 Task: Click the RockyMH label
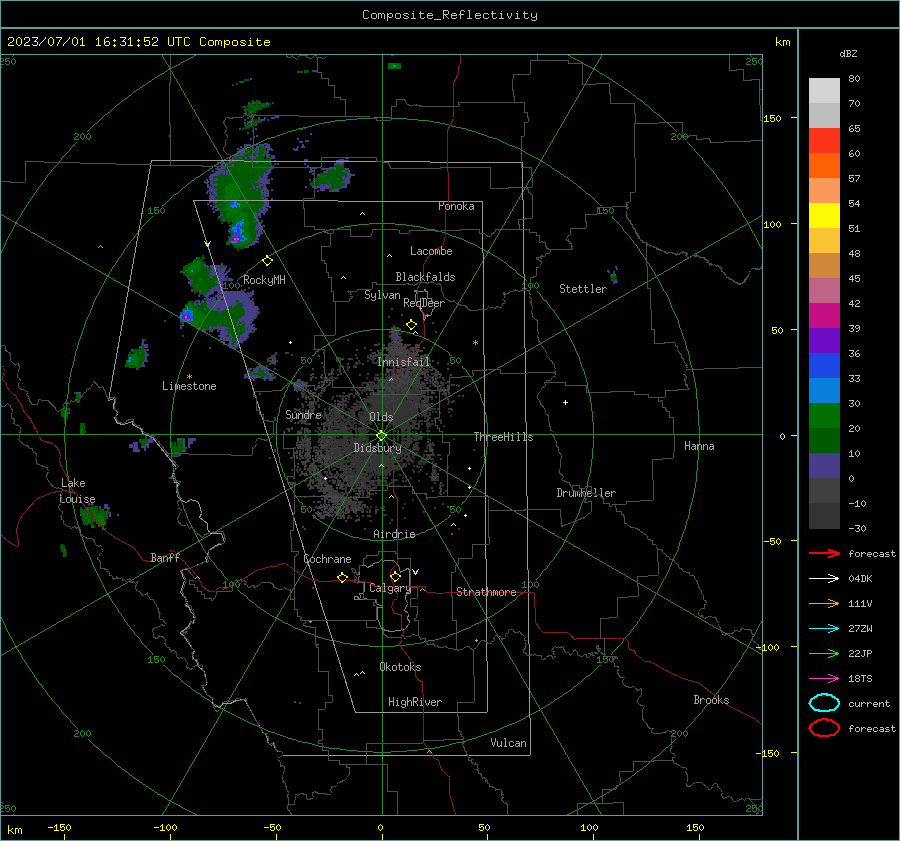click(264, 280)
